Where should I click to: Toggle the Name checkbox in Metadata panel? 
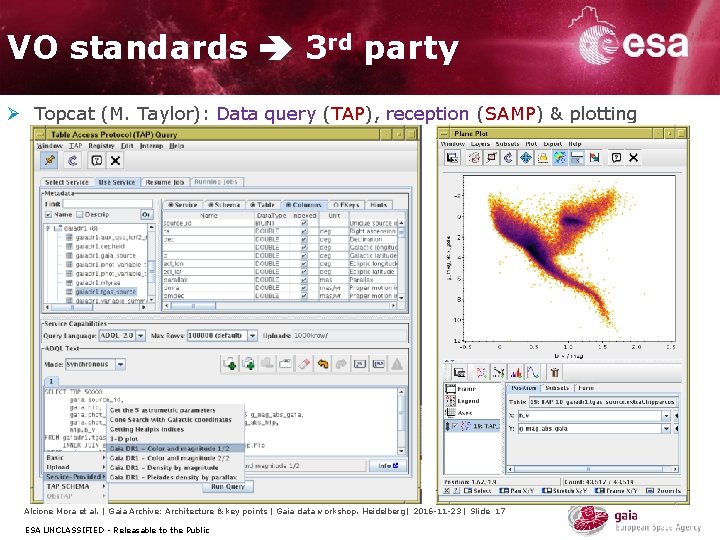(x=49, y=214)
